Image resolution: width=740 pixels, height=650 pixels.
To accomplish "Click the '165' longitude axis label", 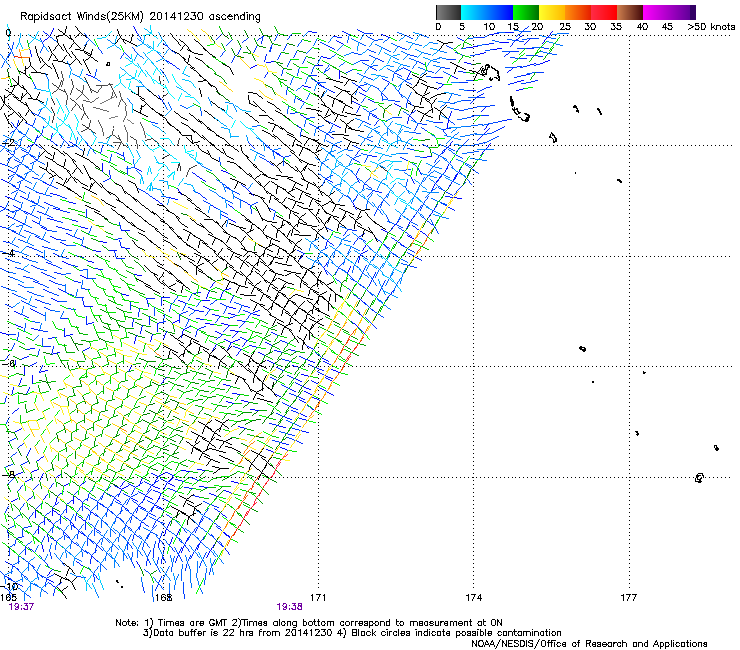I will 8,598.
